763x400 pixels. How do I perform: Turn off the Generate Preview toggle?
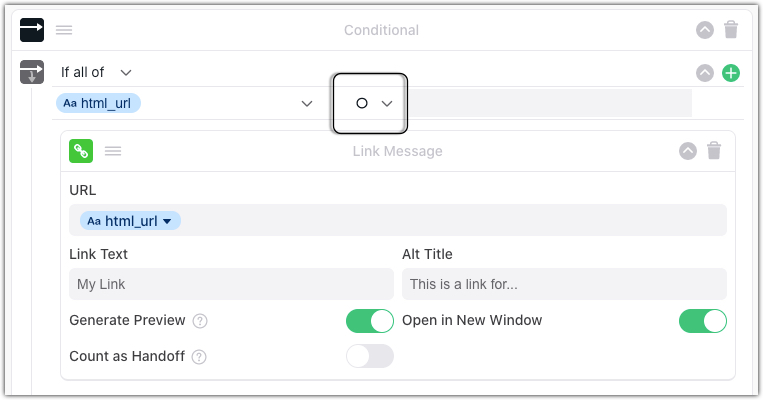[370, 321]
